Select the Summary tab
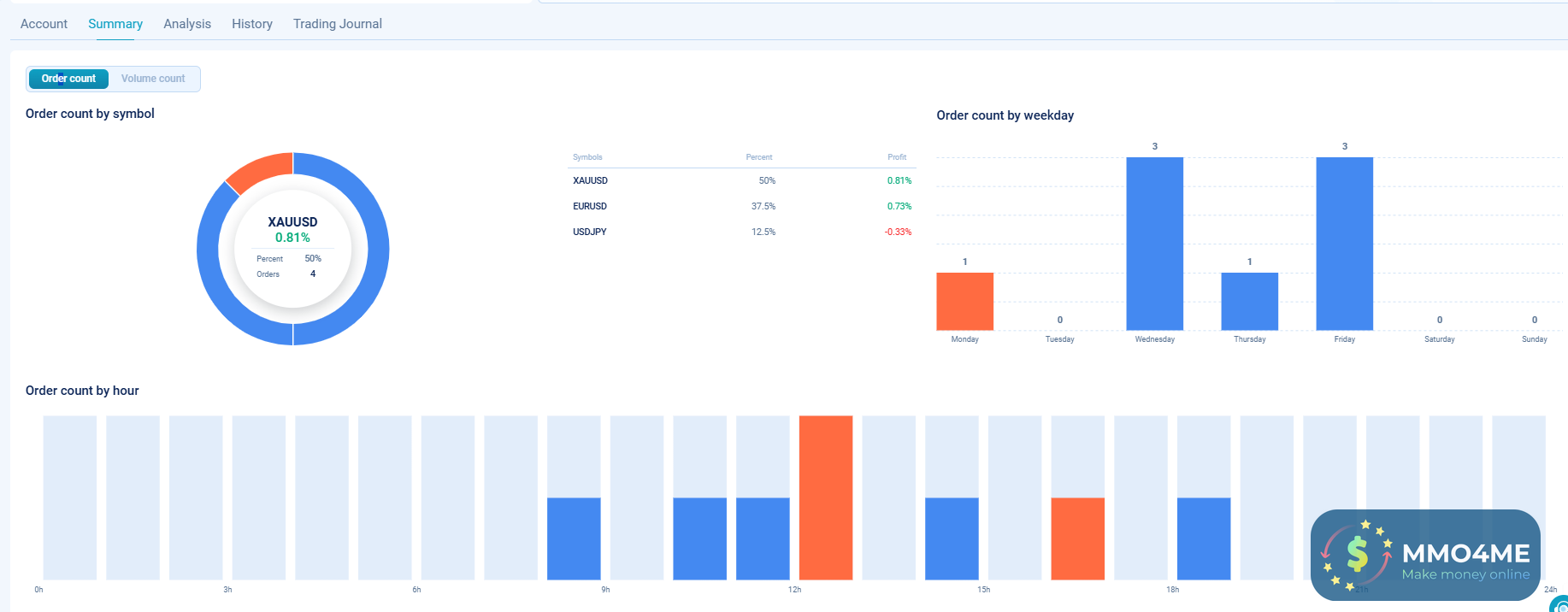 click(115, 24)
